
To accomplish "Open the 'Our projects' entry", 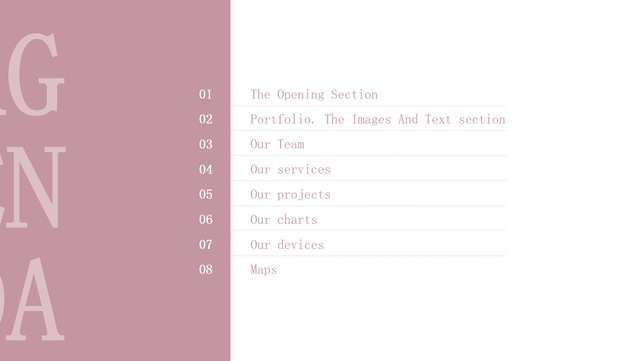I will click(290, 195).
